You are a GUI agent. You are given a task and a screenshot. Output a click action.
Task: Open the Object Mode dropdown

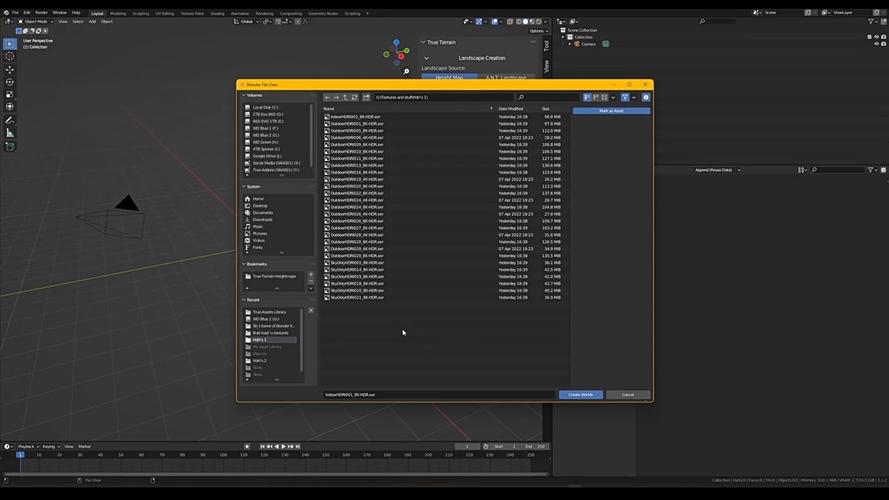click(35, 22)
